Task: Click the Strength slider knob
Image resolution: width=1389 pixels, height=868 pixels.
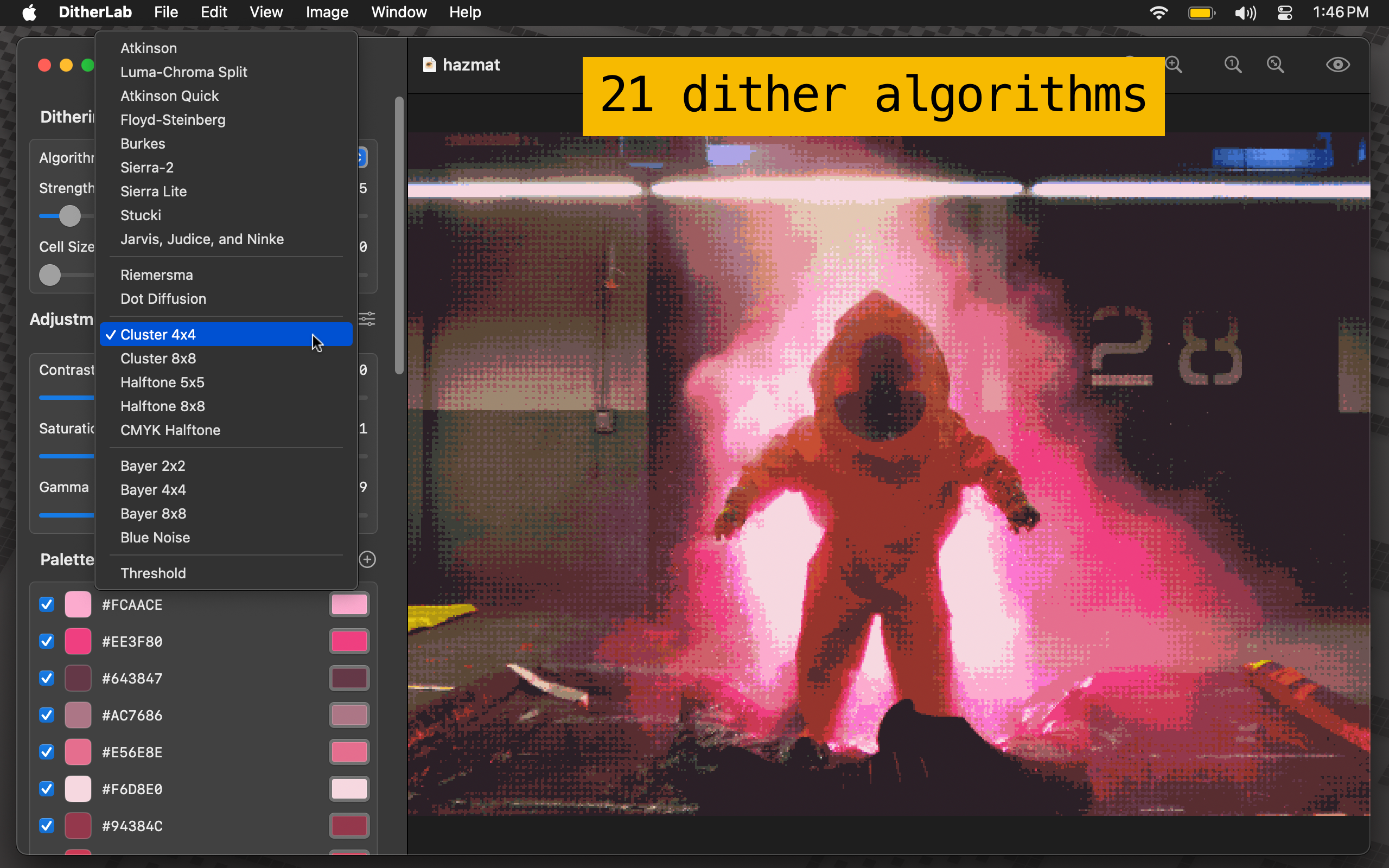Action: [70, 216]
